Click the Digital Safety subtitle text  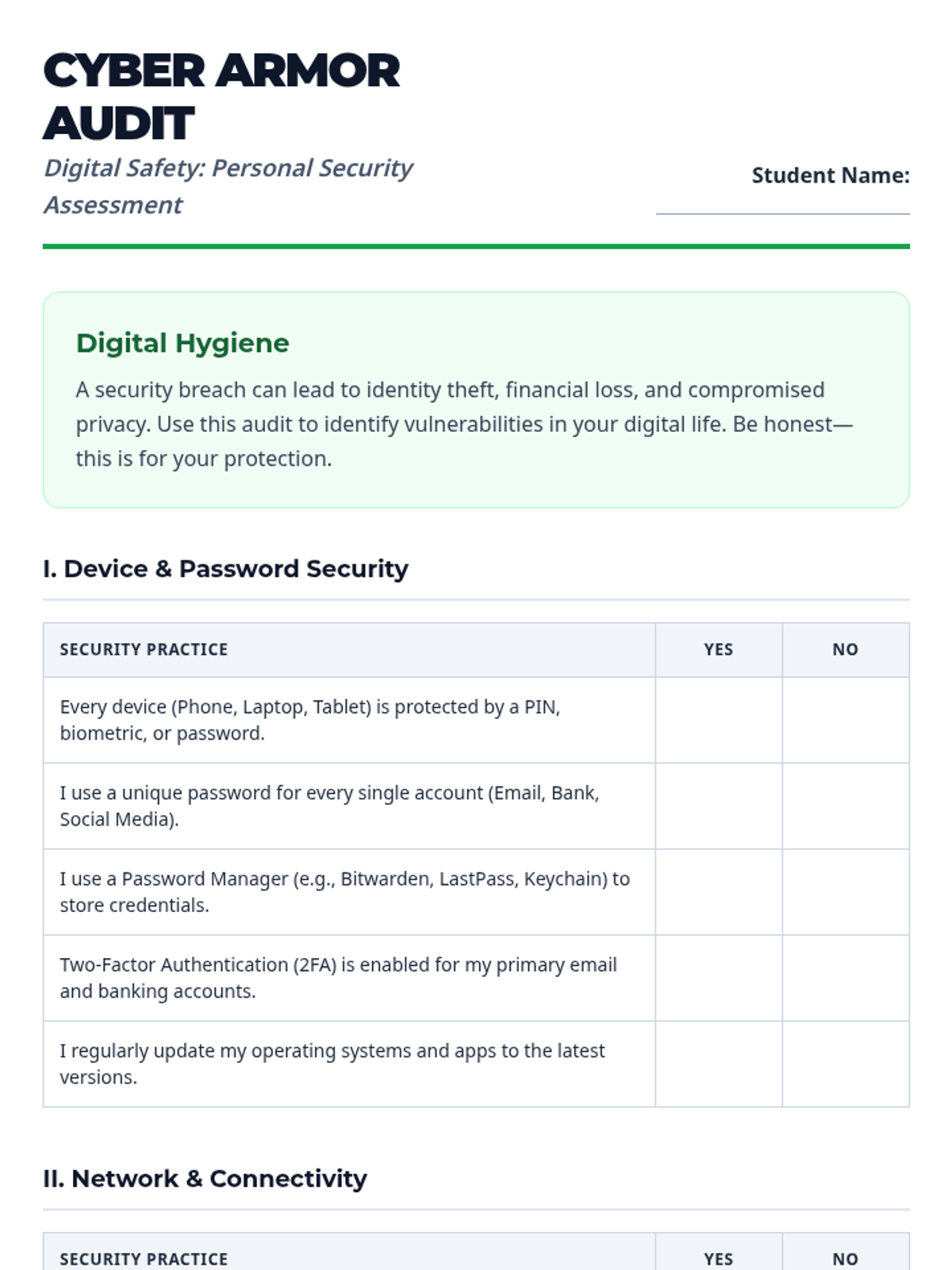228,186
